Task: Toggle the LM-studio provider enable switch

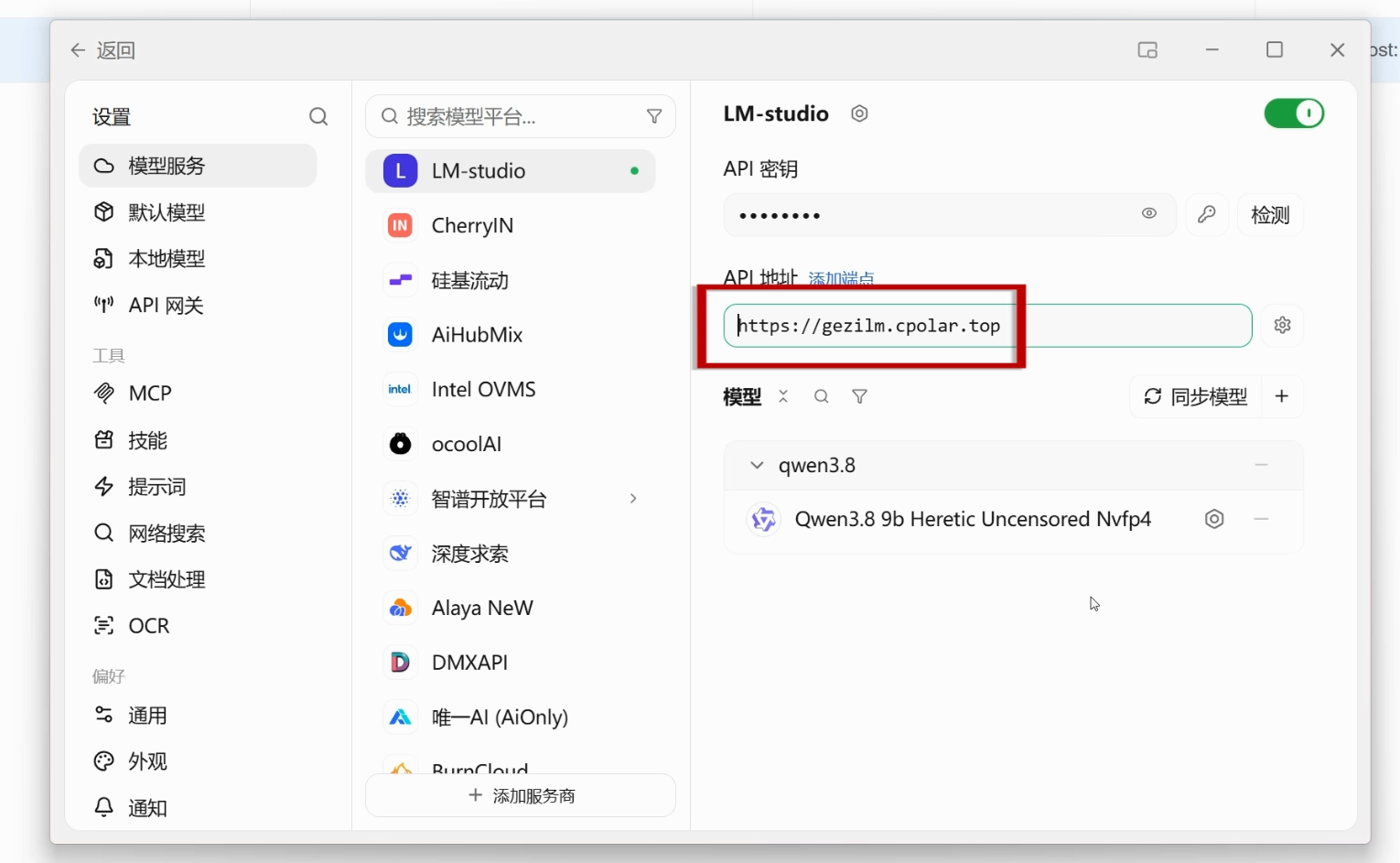Action: [1294, 113]
